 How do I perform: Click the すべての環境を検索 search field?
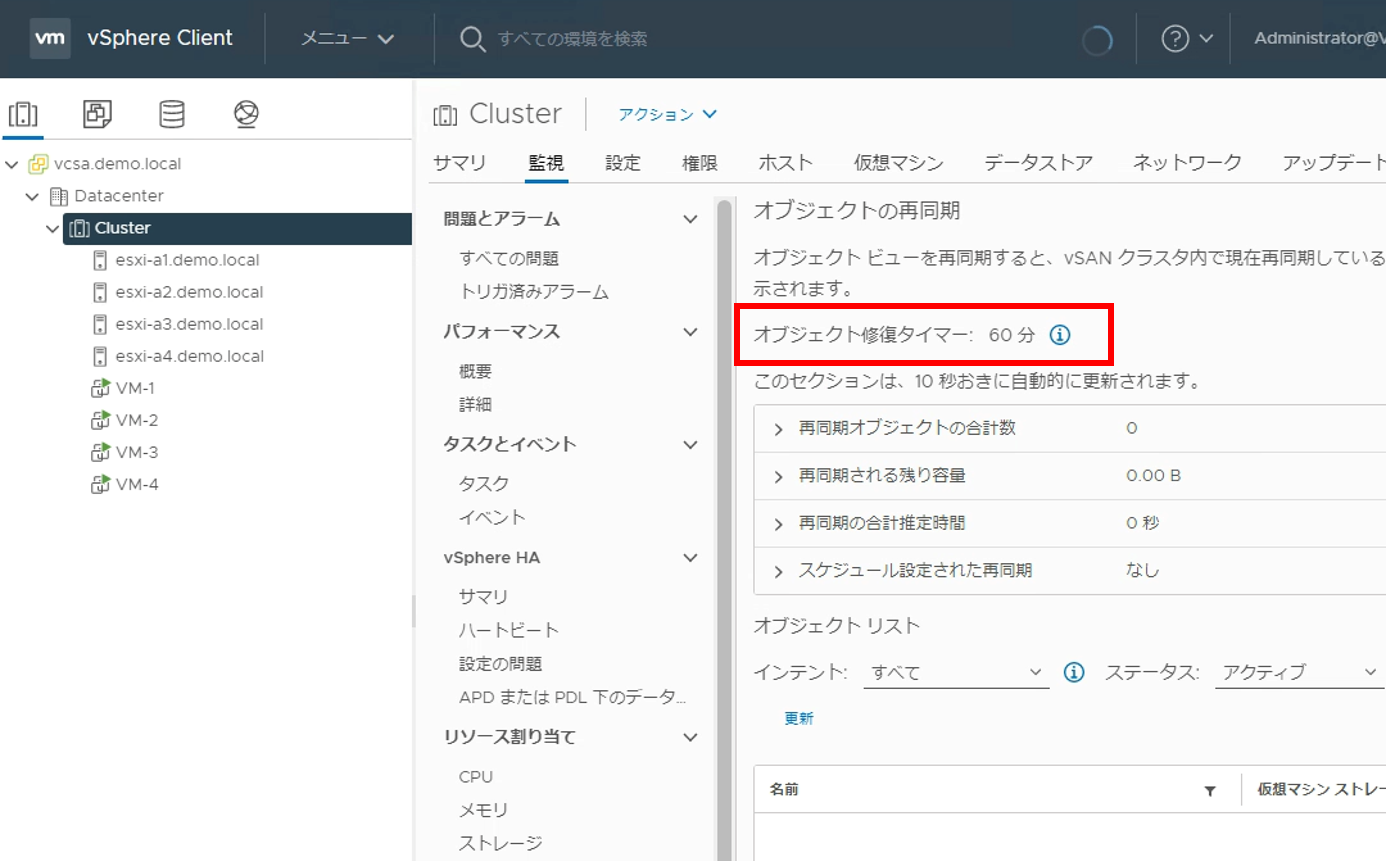[x=573, y=39]
